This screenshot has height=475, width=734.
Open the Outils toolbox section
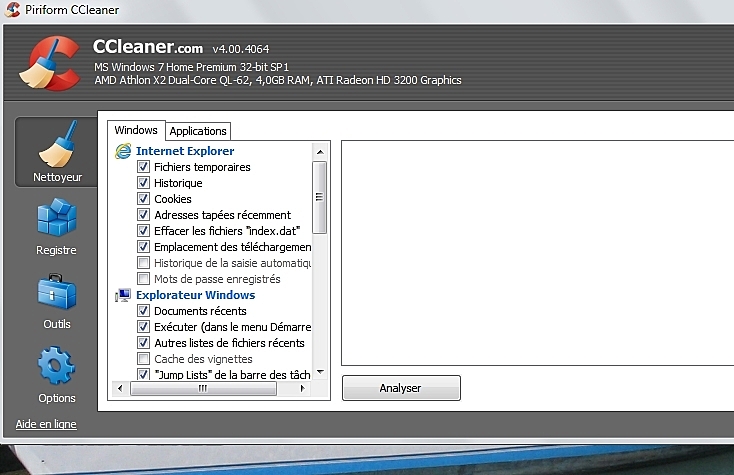(57, 301)
